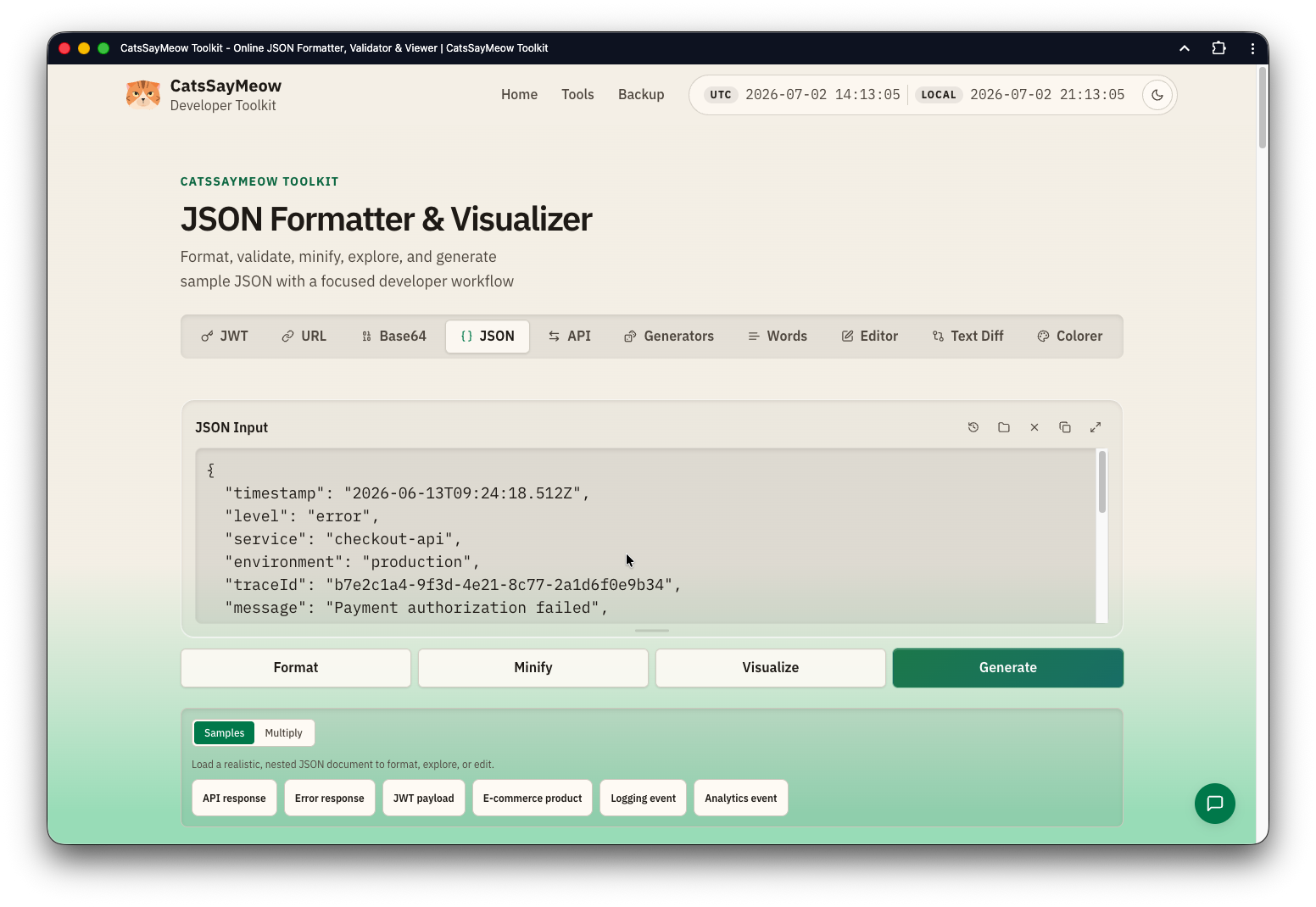Click the "traceId" line in JSON

tap(454, 585)
